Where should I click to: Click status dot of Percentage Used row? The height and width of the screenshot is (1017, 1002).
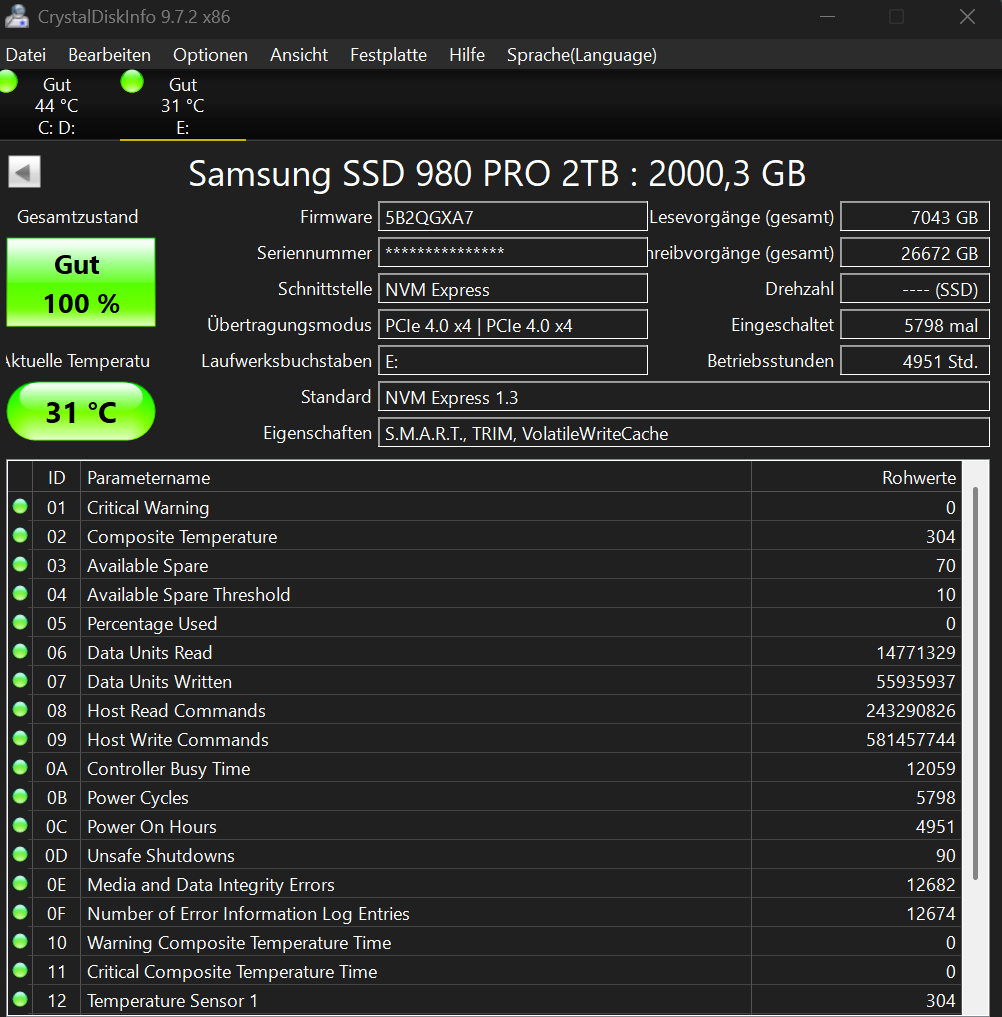point(20,623)
